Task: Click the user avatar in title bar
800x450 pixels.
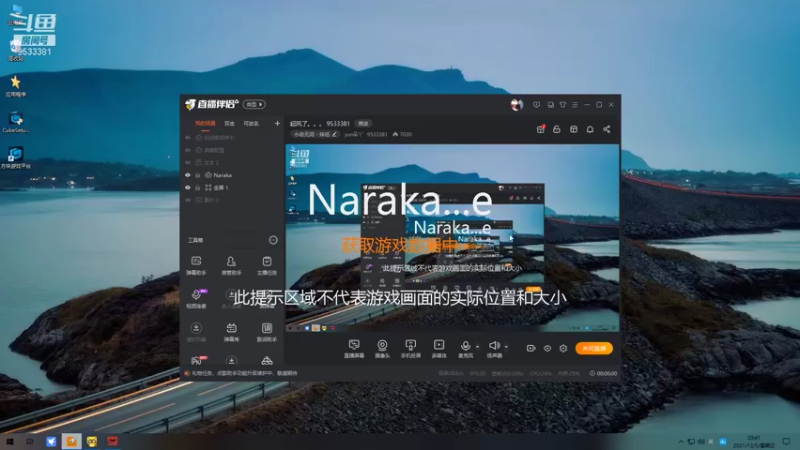Action: [x=516, y=105]
